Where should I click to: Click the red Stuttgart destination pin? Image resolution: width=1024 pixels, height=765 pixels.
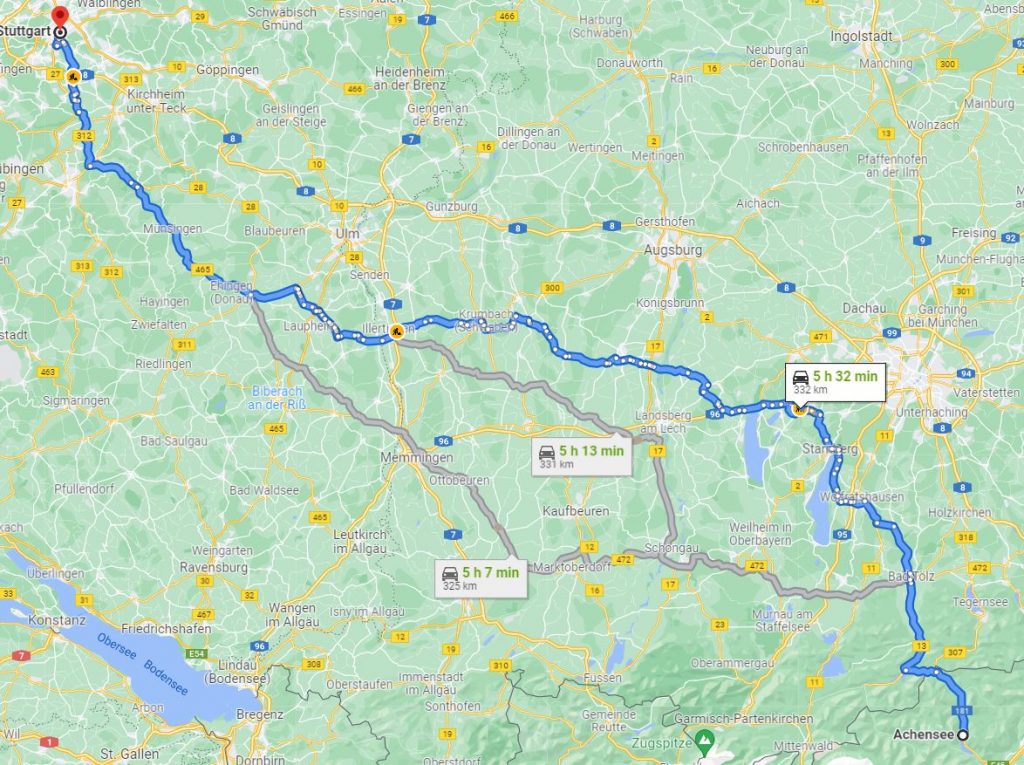pos(60,18)
